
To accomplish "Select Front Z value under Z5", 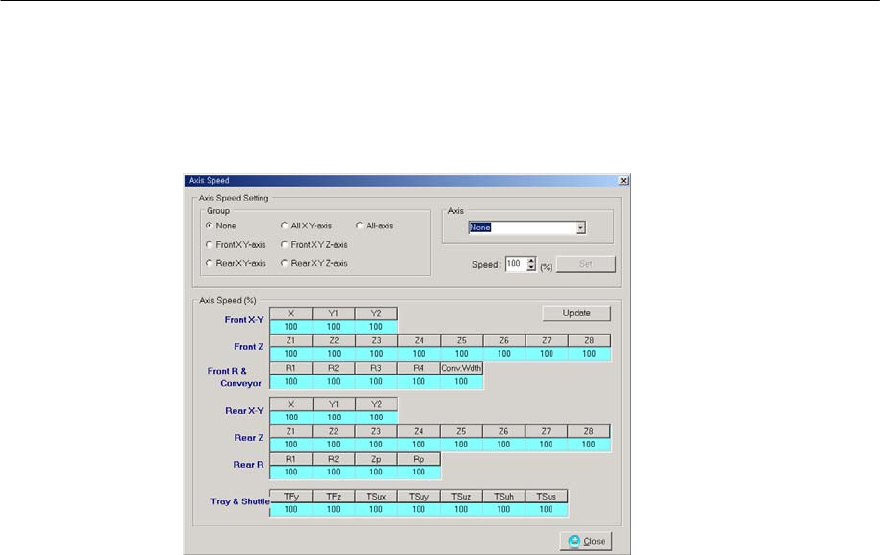I will point(461,354).
